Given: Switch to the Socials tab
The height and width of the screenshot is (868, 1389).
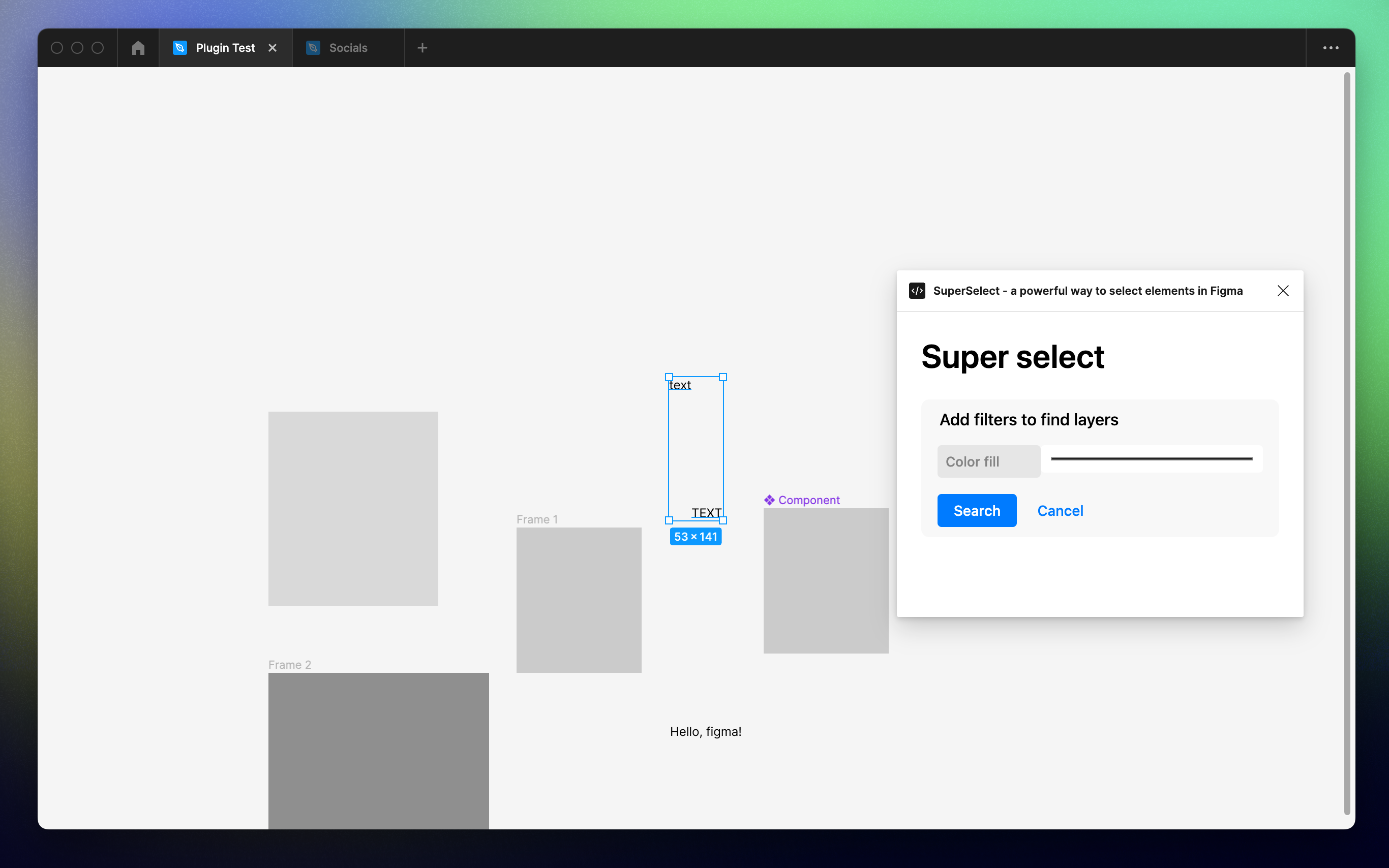Looking at the screenshot, I should (348, 48).
